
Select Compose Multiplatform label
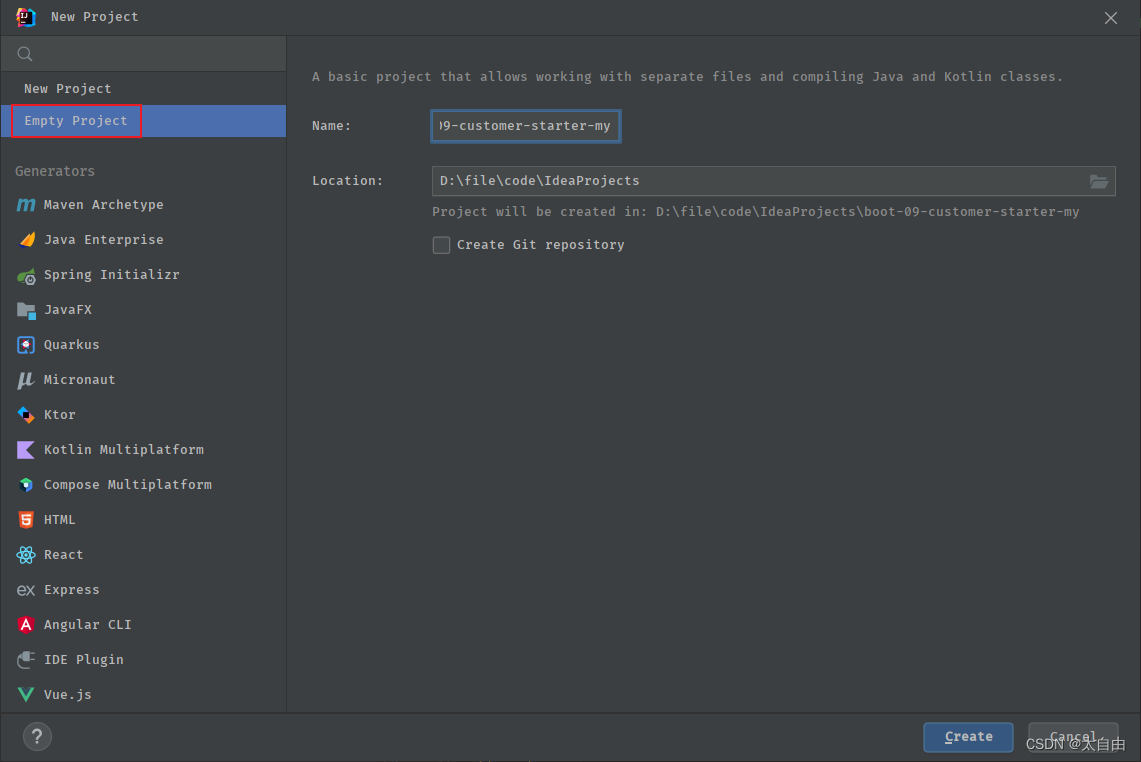coord(127,485)
